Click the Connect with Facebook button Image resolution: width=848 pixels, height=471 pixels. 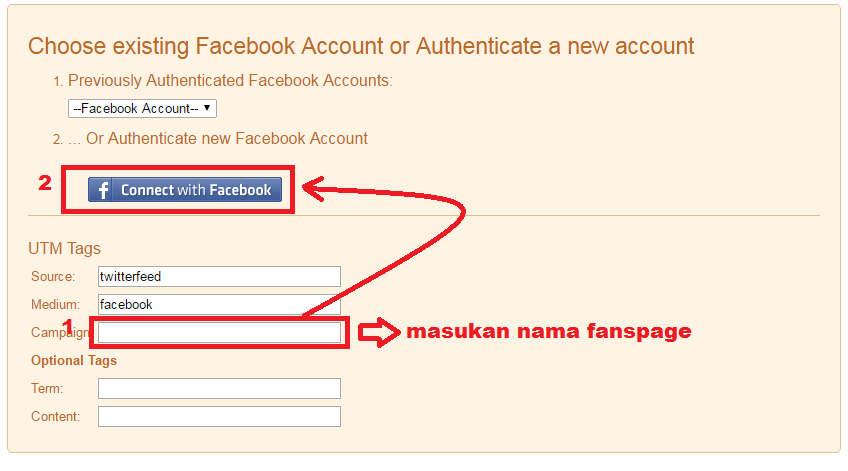(x=185, y=190)
